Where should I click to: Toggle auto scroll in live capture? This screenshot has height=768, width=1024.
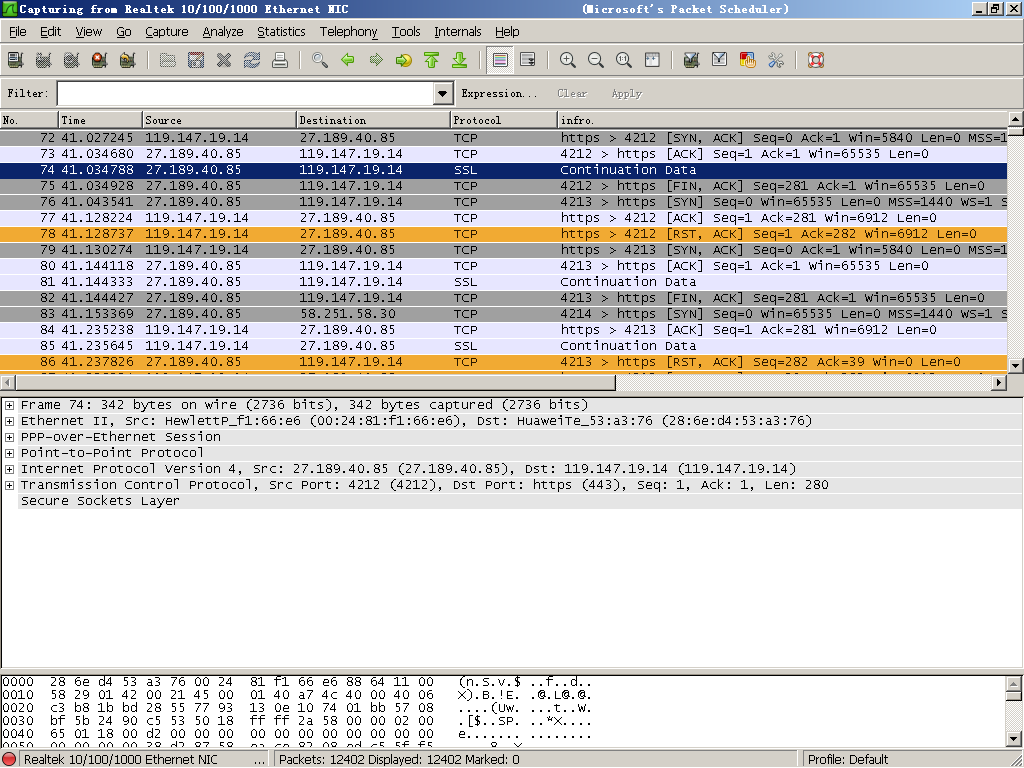527,60
